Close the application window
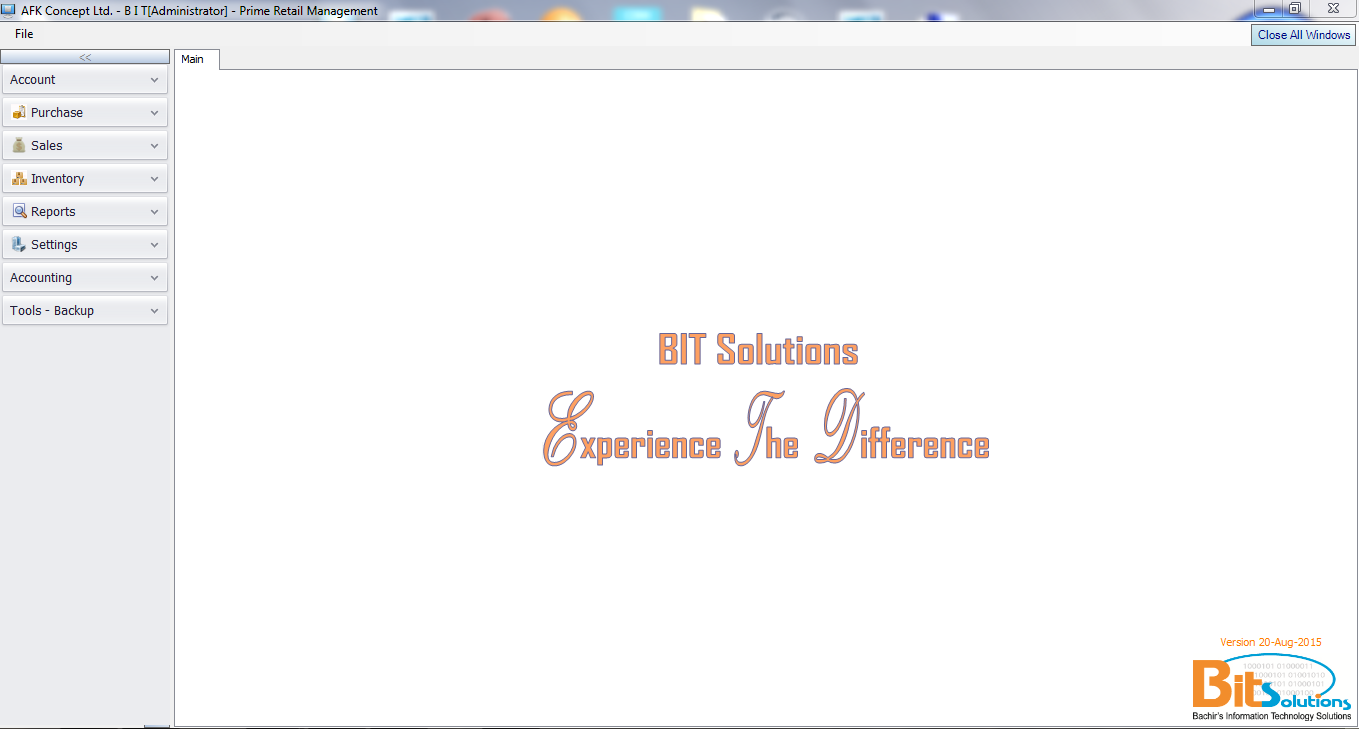The width and height of the screenshot is (1359, 729). [1332, 8]
